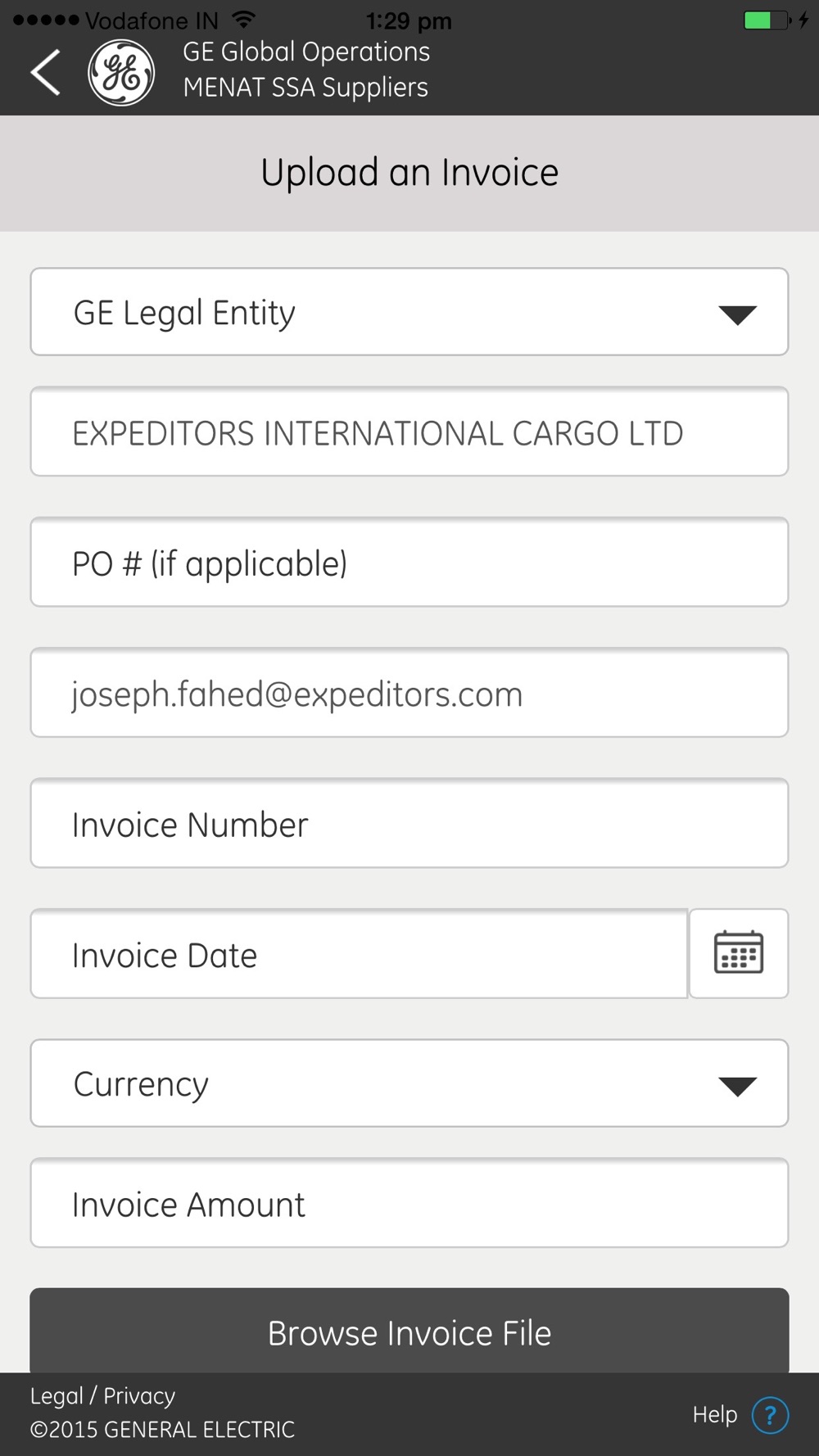Select the Expeditors International Cargo field
Screen dimensions: 819x1456
click(409, 432)
